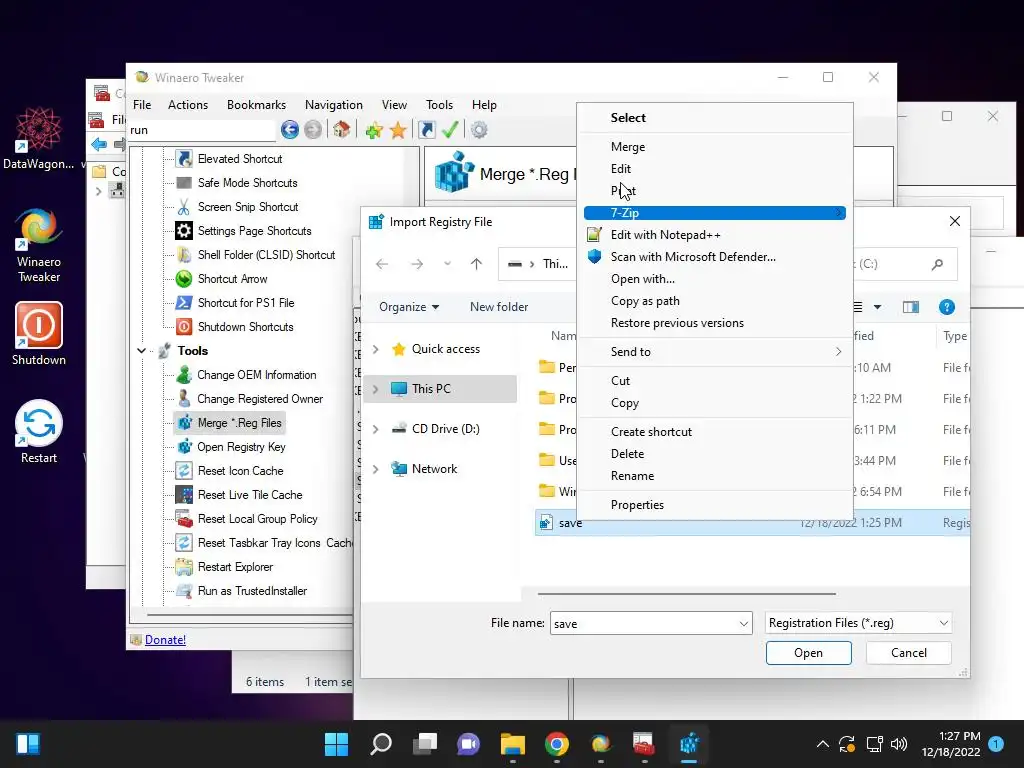The height and width of the screenshot is (768, 1024).
Task: Select Screen Snip Shortcut entry
Action: click(x=248, y=207)
